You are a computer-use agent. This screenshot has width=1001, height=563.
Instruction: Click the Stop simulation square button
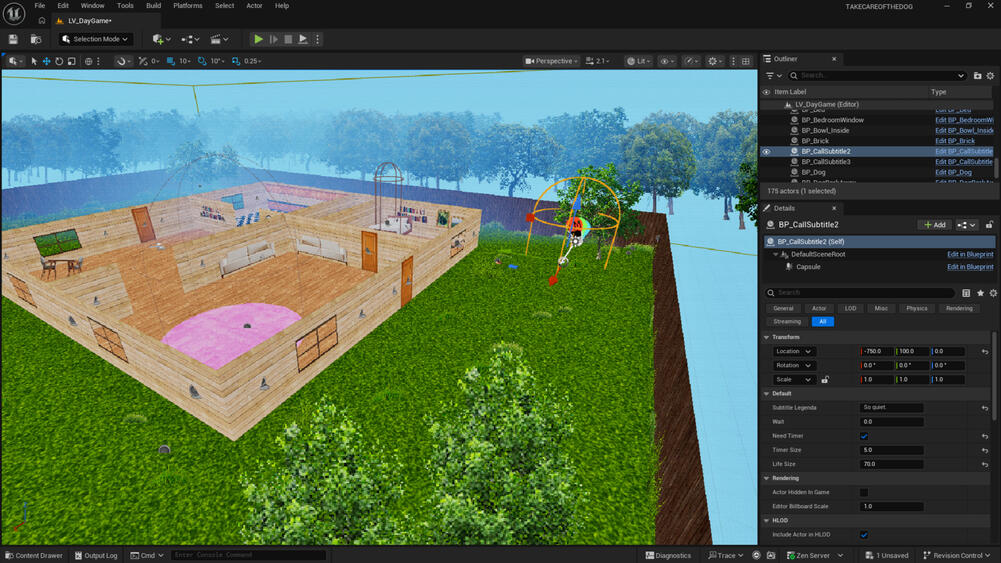click(x=289, y=40)
